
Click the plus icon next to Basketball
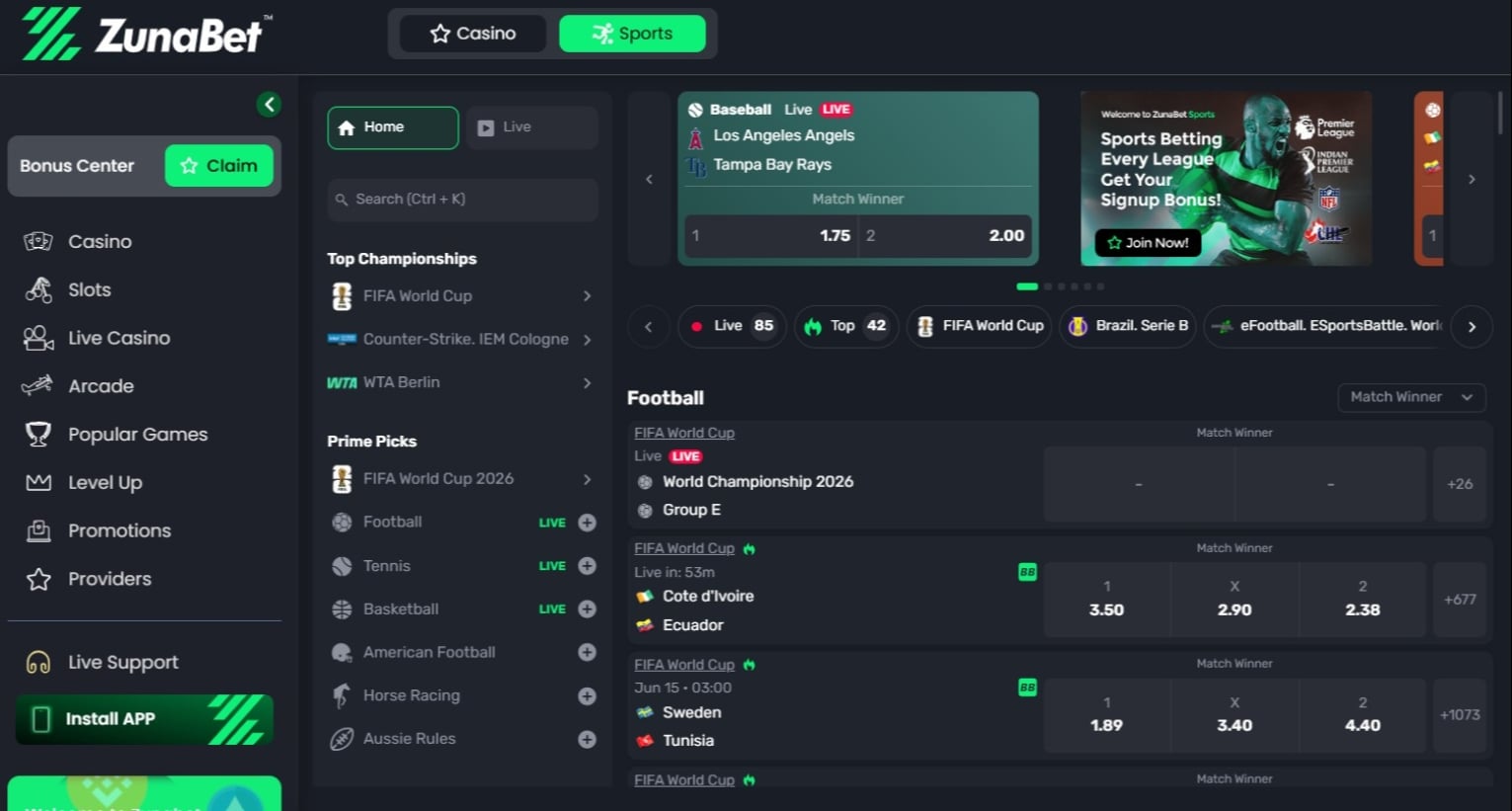click(x=587, y=609)
